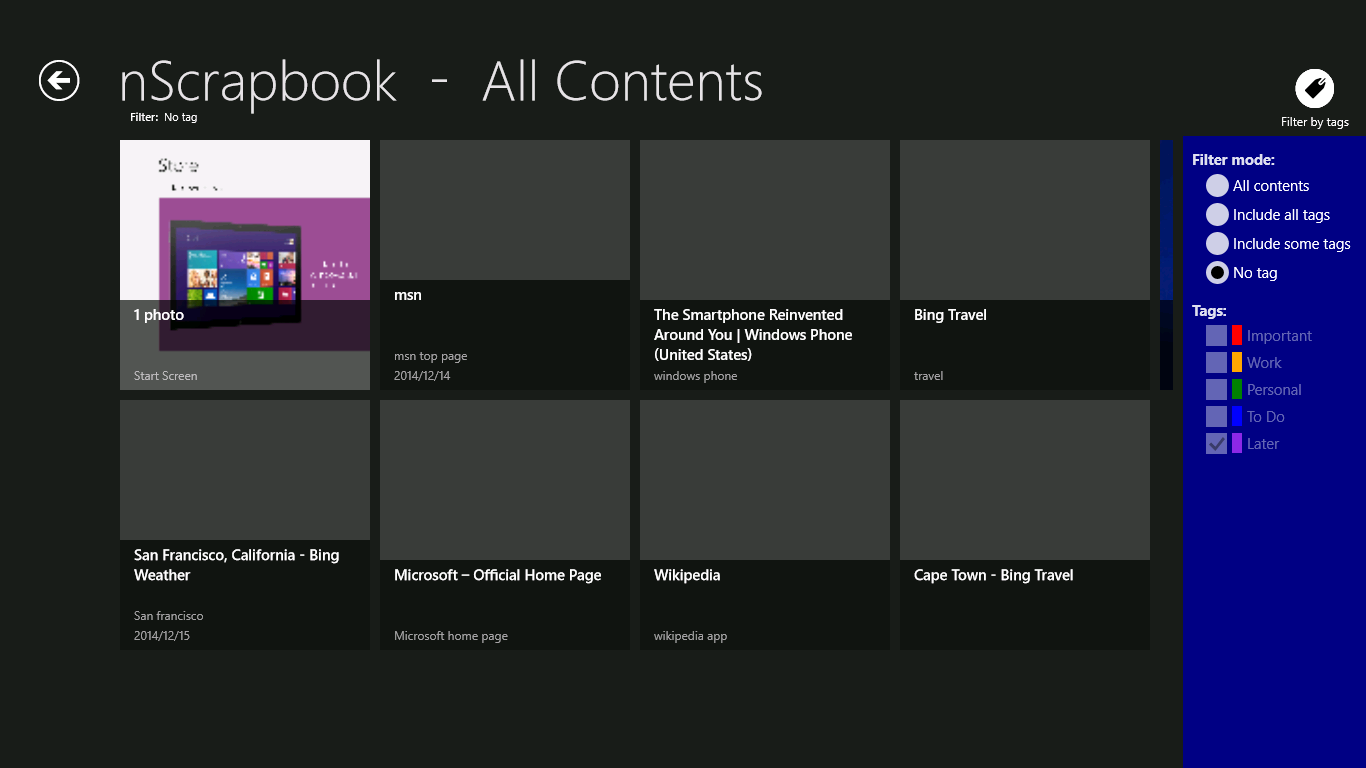Image resolution: width=1366 pixels, height=768 pixels.
Task: Open the msn top page tile
Action: 505,265
